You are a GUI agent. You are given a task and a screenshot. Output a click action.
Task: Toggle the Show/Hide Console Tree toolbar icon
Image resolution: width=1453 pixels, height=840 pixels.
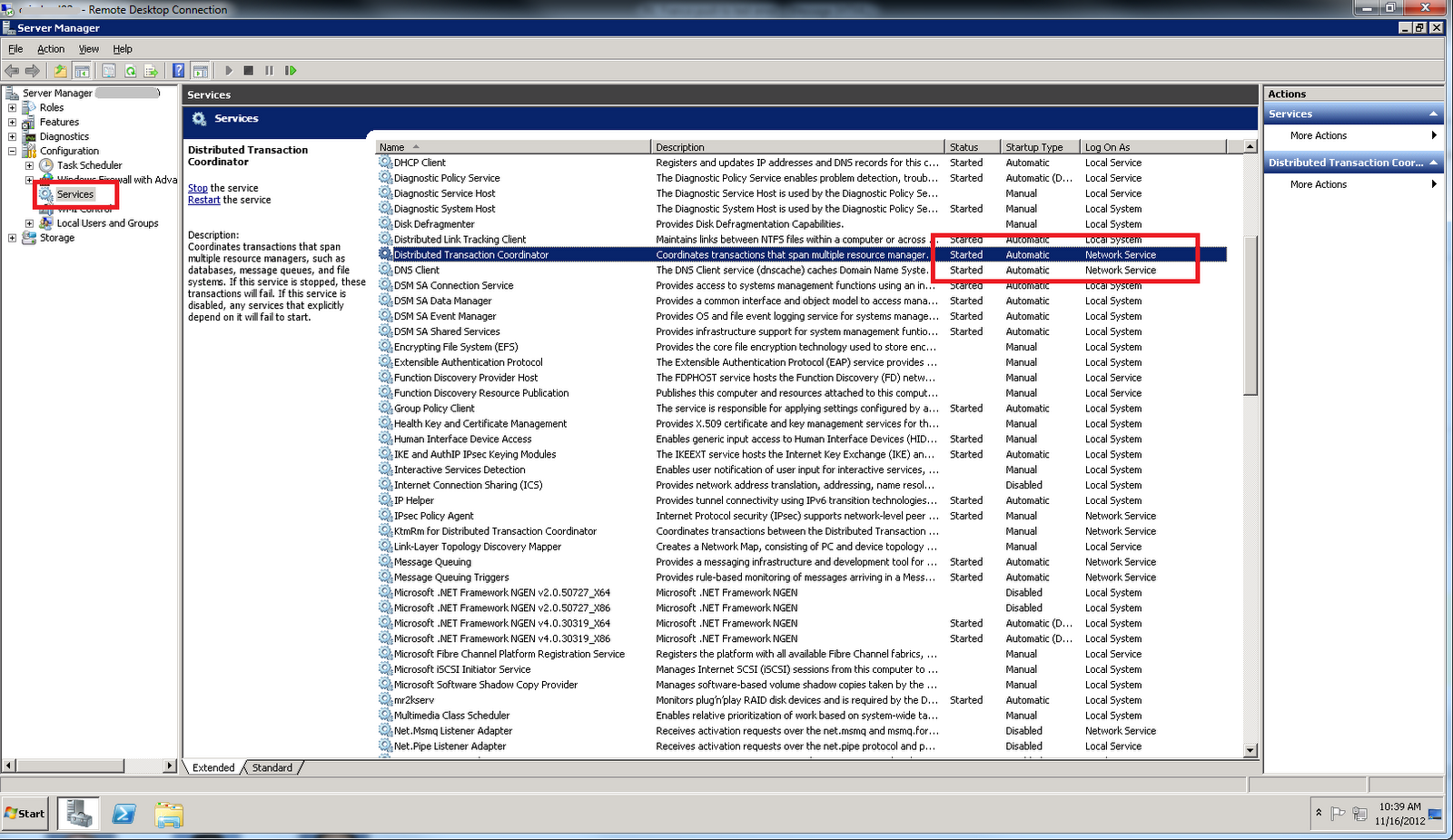pos(82,71)
